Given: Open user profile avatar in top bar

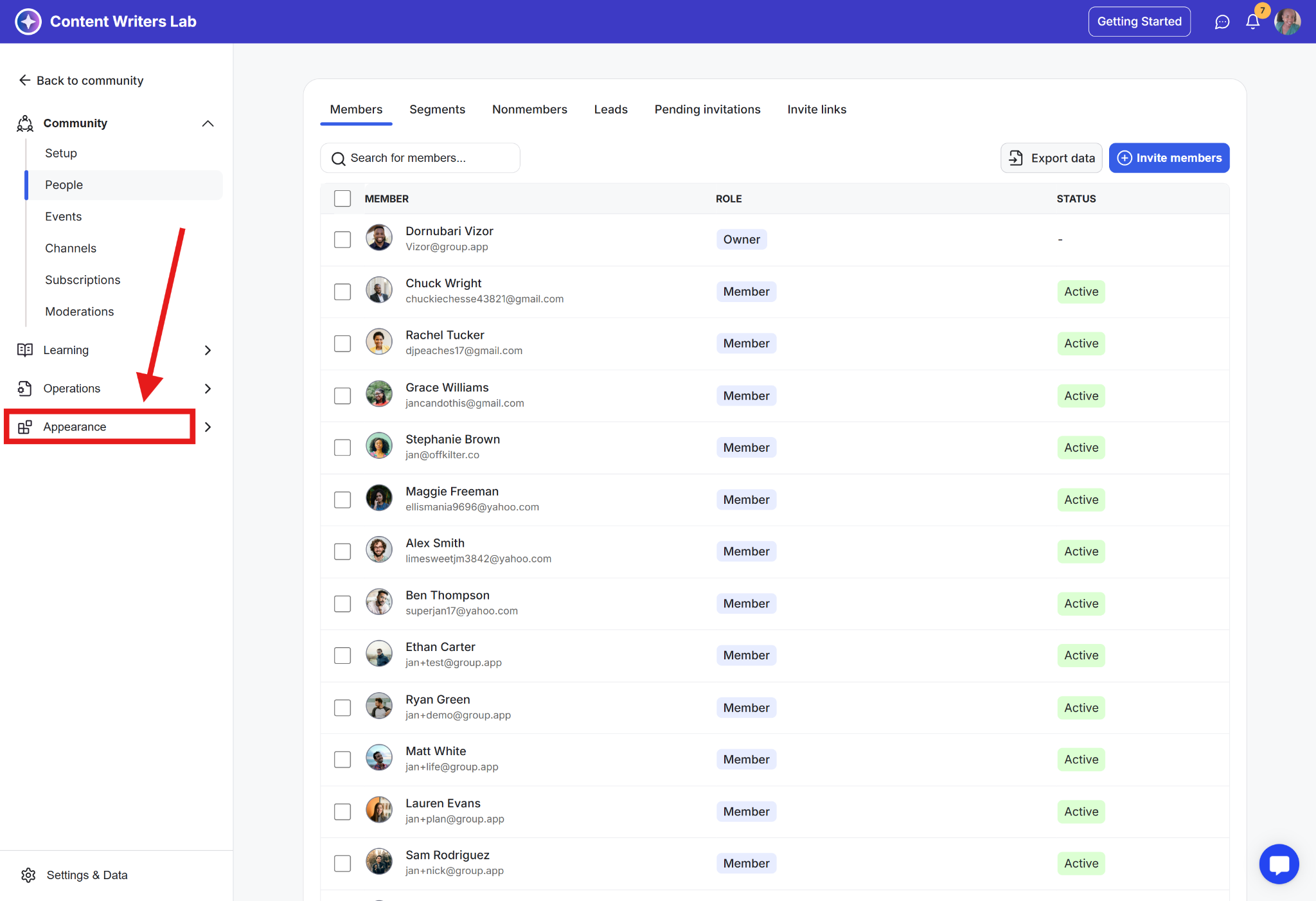Looking at the screenshot, I should coord(1287,22).
